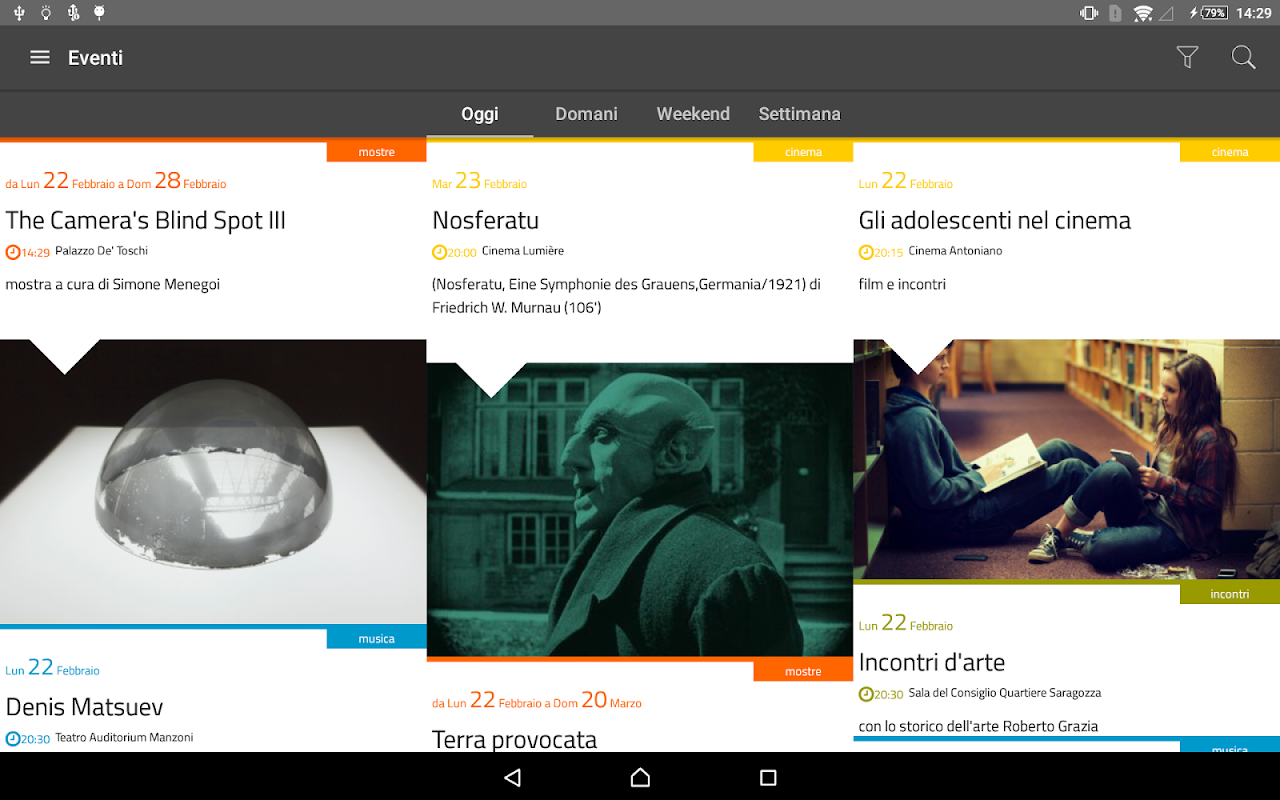
Task: Tap the search magnifier icon
Action: (1243, 58)
